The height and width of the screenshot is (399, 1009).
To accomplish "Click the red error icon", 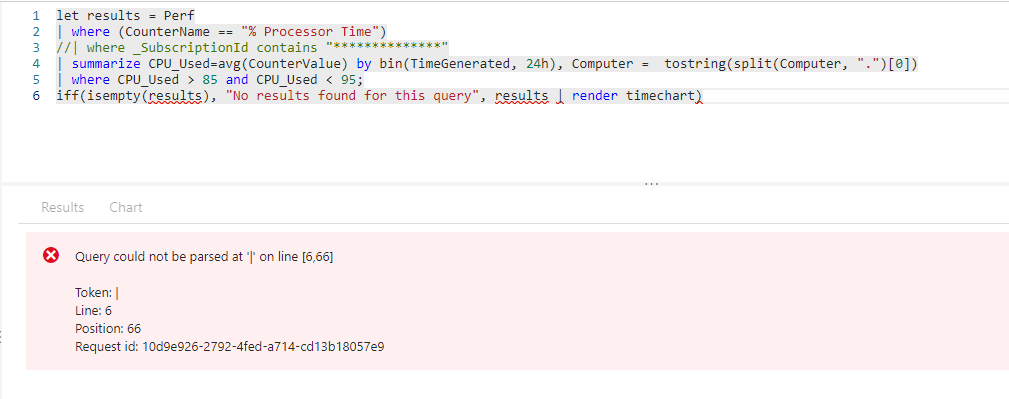I will coord(51,255).
